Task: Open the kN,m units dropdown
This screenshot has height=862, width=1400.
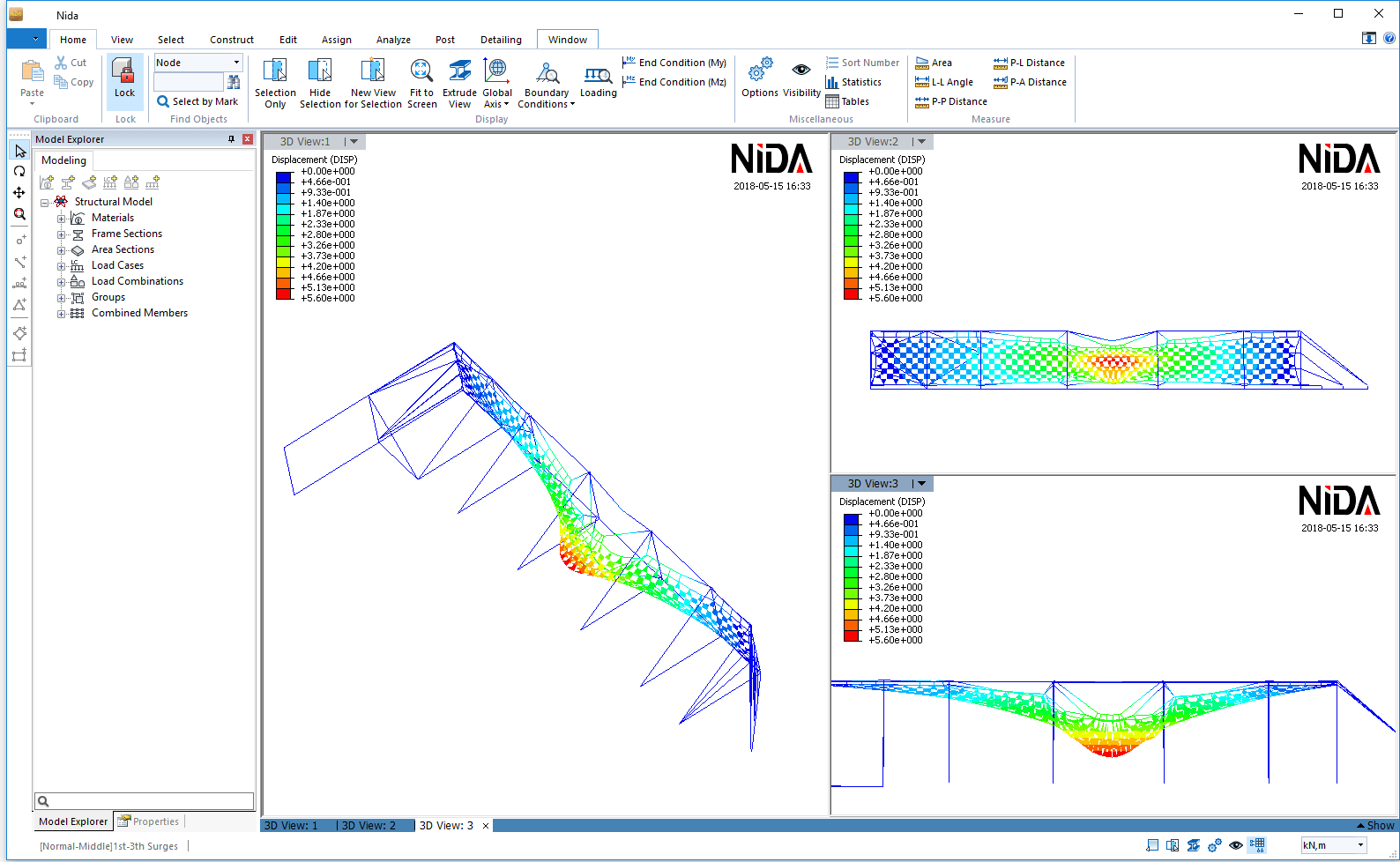Action: coord(1360,845)
